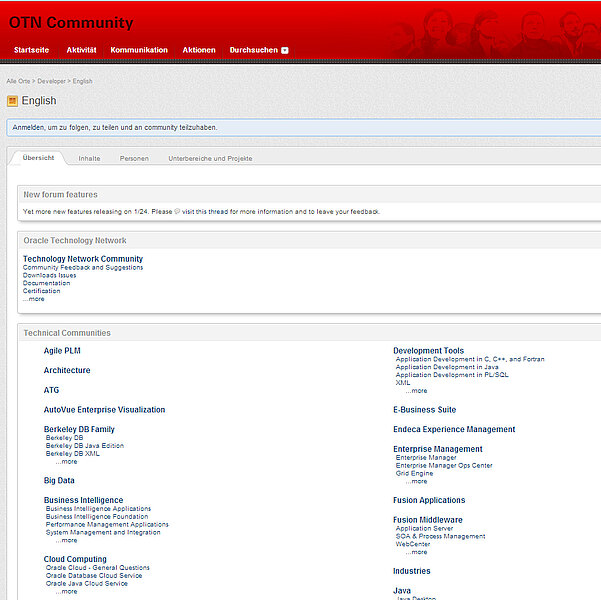This screenshot has width=601, height=600.
Task: Click the English folder icon beside heading
Action: 12,101
